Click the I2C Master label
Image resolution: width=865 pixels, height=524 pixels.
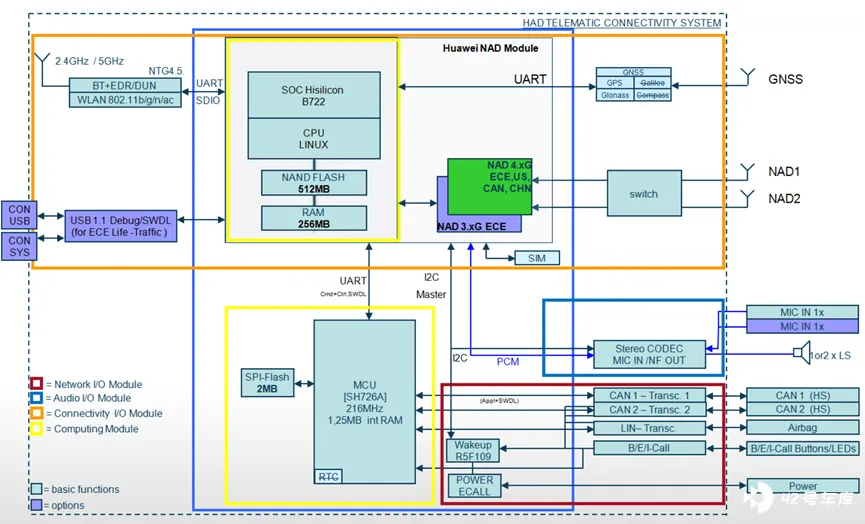point(431,286)
